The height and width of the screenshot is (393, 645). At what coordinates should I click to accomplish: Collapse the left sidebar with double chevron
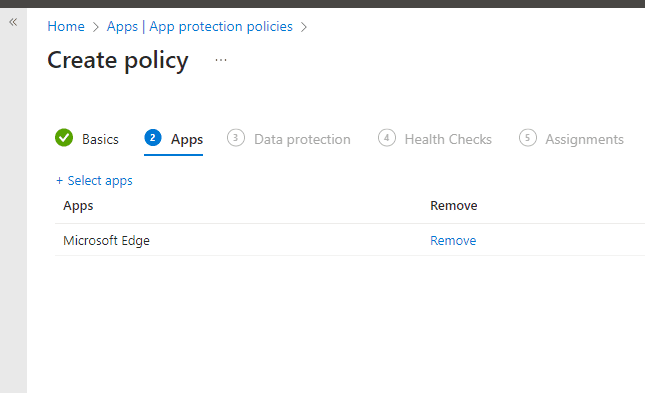pos(13,22)
